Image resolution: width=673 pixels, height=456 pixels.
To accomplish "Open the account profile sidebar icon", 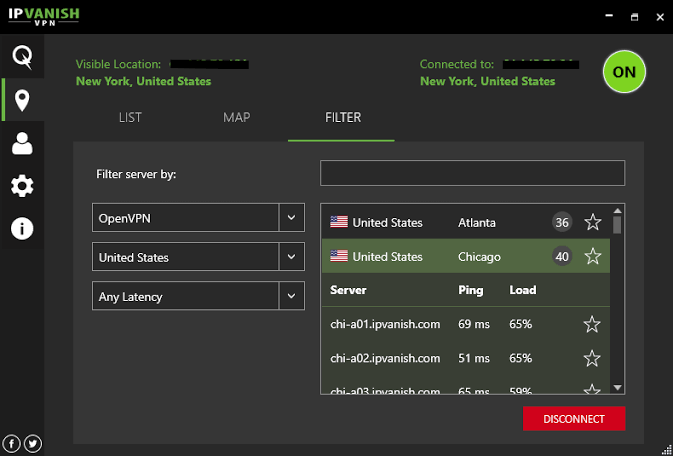I will tap(21, 143).
